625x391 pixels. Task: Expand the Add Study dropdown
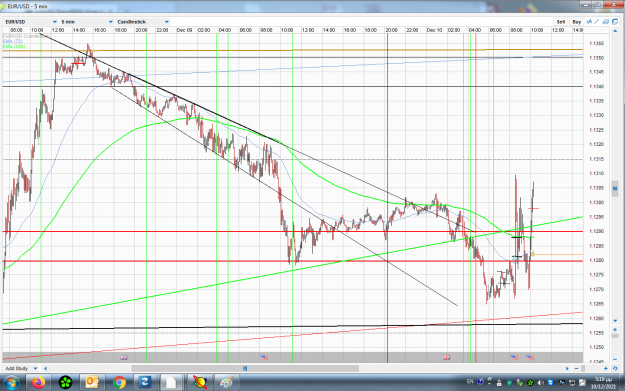click(x=22, y=368)
